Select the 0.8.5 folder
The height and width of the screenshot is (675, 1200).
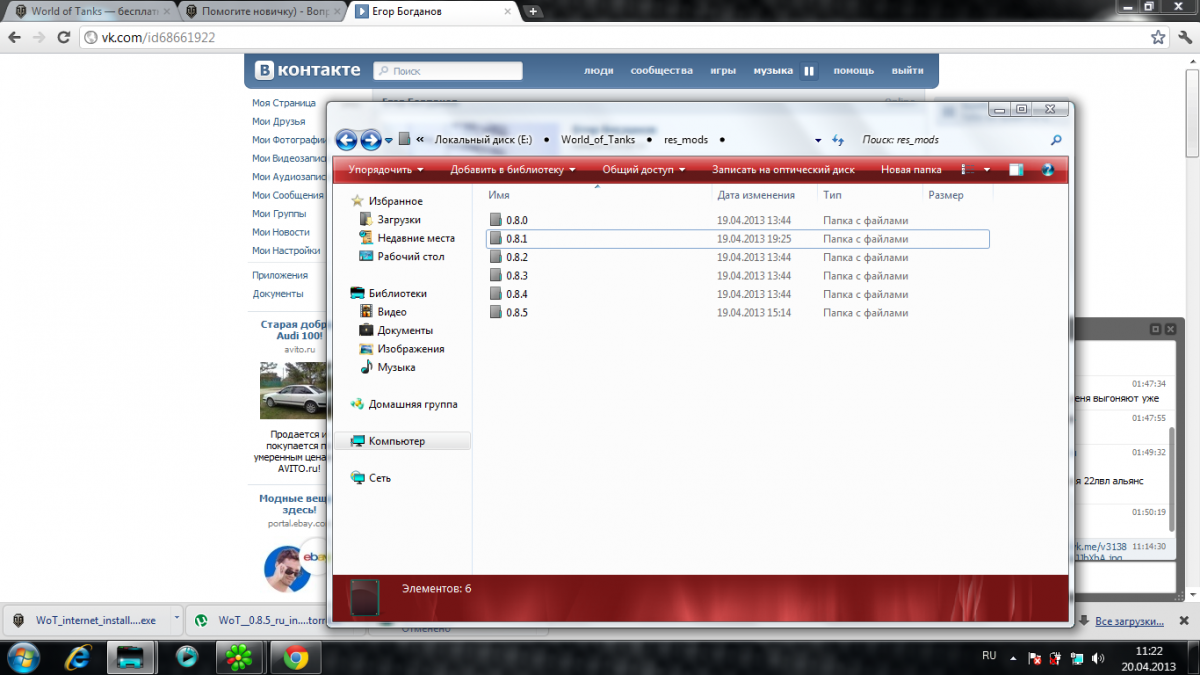pyautogui.click(x=516, y=313)
